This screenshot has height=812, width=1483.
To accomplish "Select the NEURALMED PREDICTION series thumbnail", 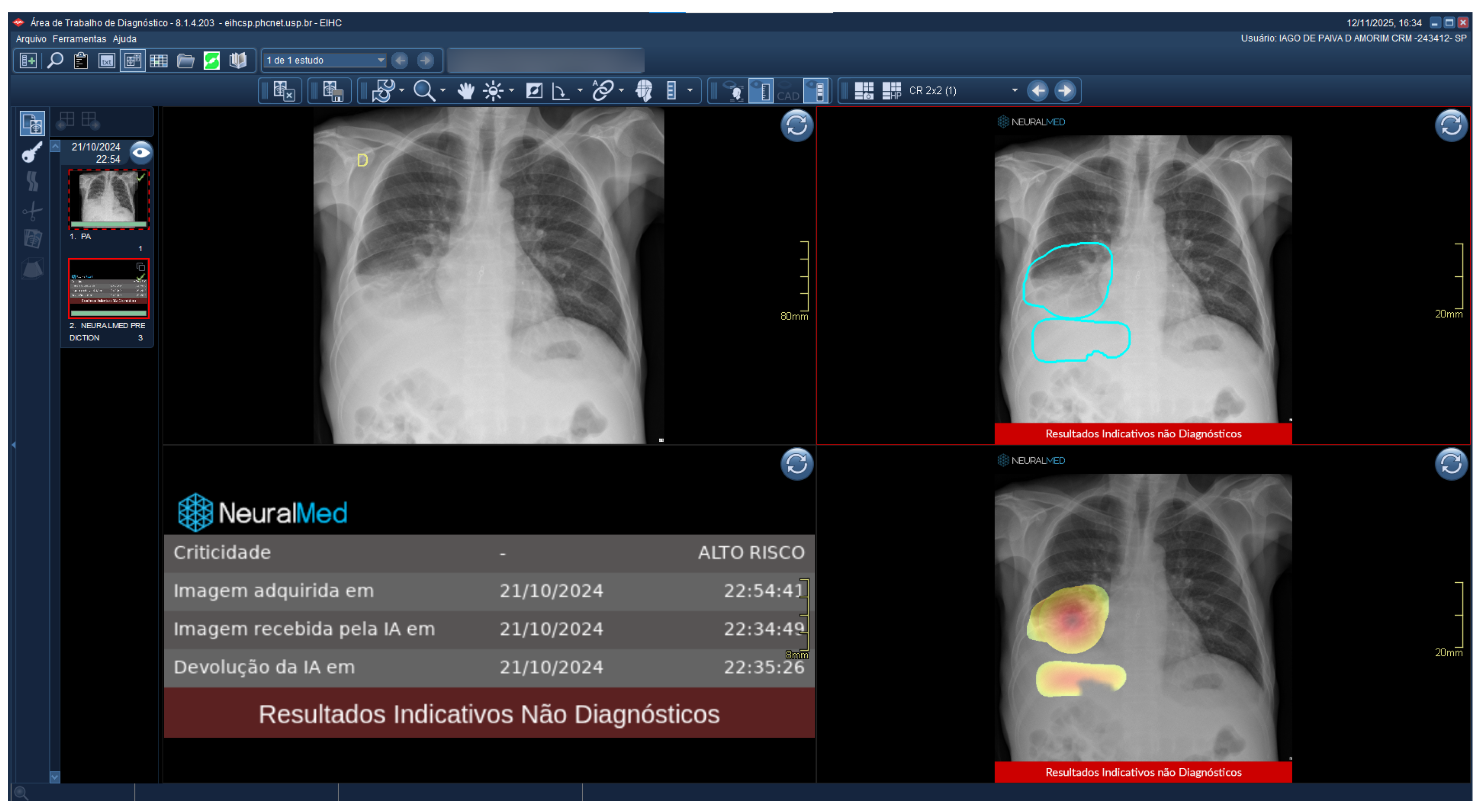I will (x=108, y=288).
